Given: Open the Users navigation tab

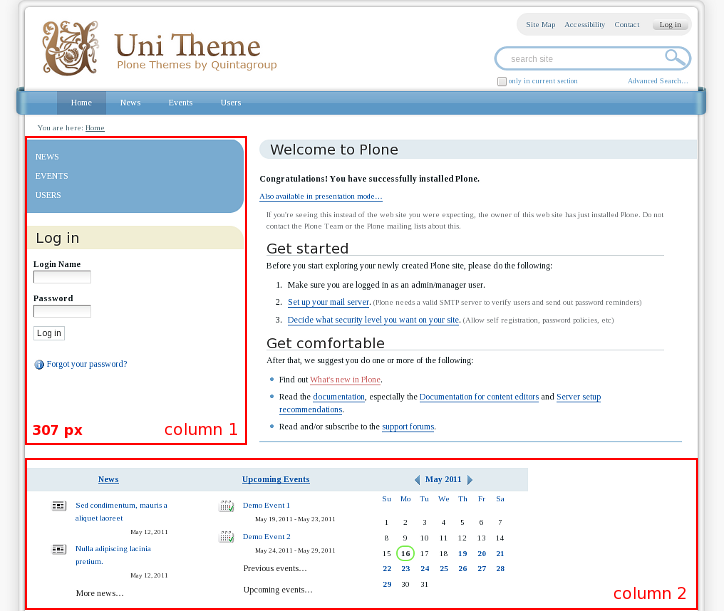Looking at the screenshot, I should 231,103.
